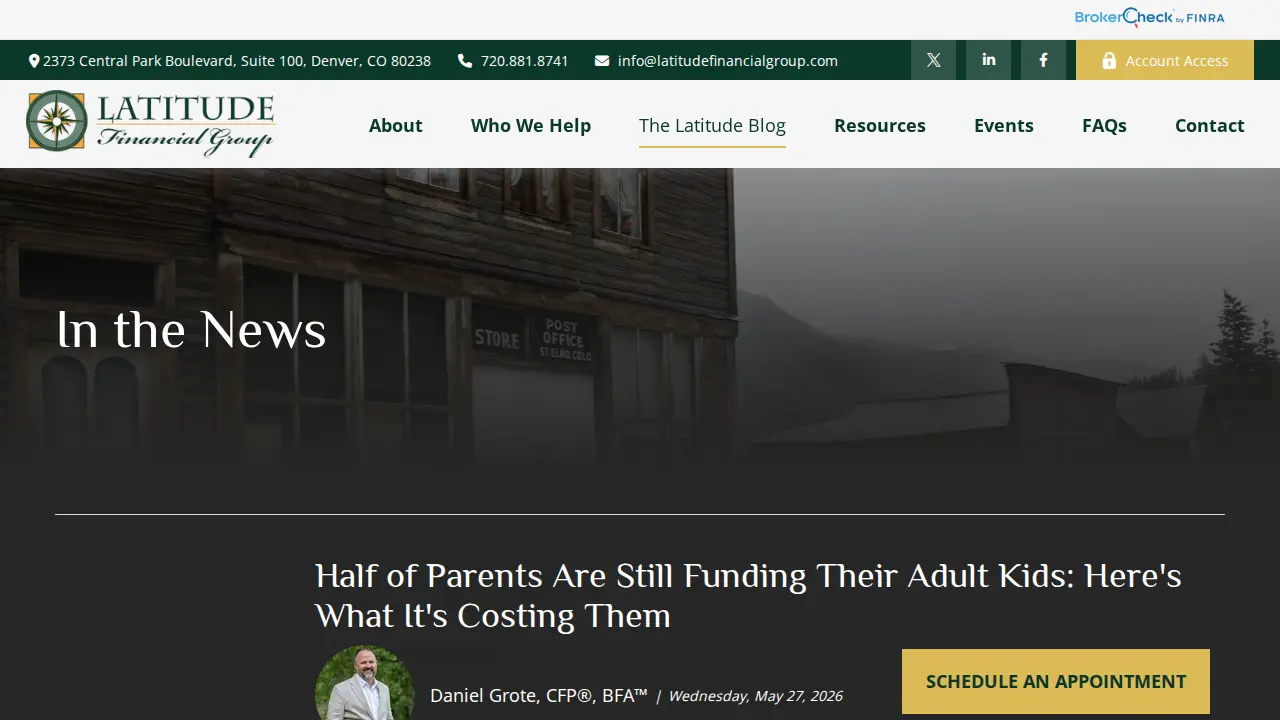1280x720 pixels.
Task: Go to the Contact page
Action: 1210,125
